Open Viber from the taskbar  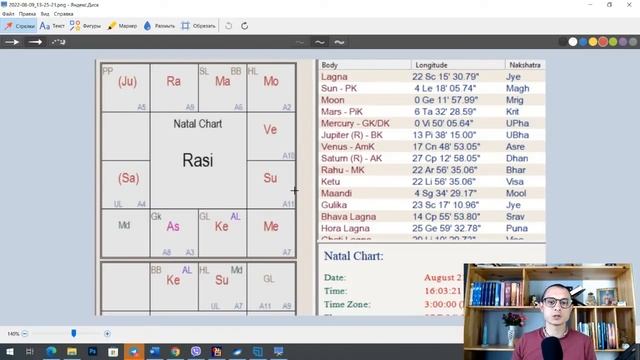click(x=196, y=351)
